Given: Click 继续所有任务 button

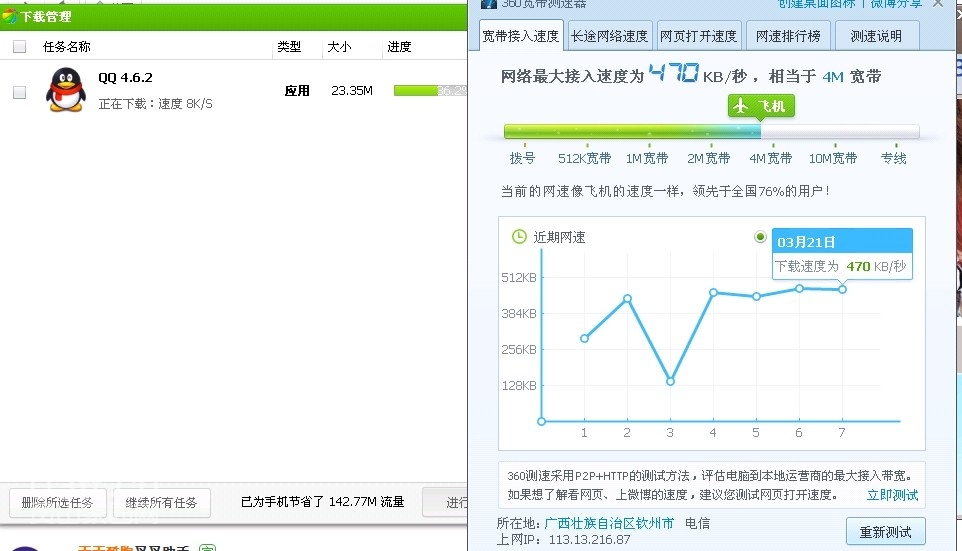Looking at the screenshot, I should (162, 503).
